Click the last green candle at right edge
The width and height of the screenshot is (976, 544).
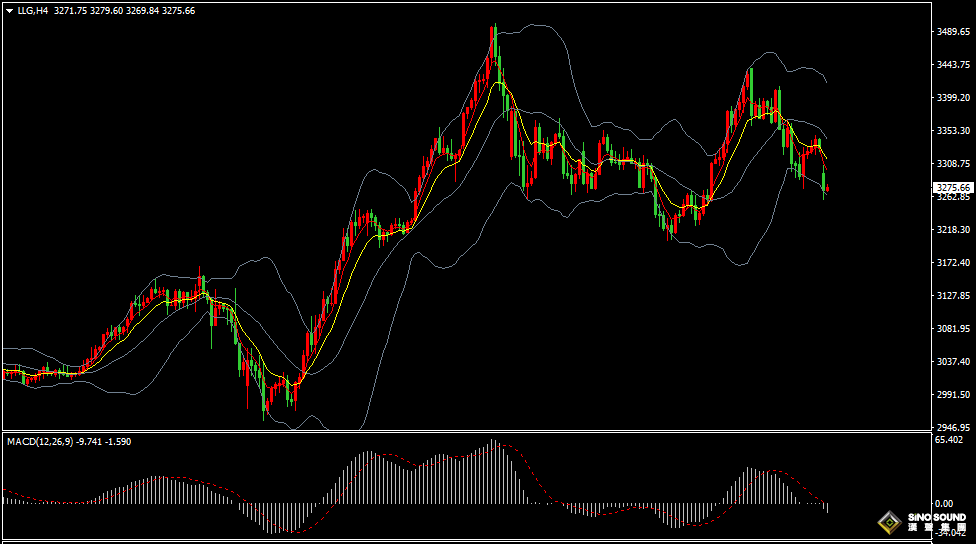tap(823, 180)
